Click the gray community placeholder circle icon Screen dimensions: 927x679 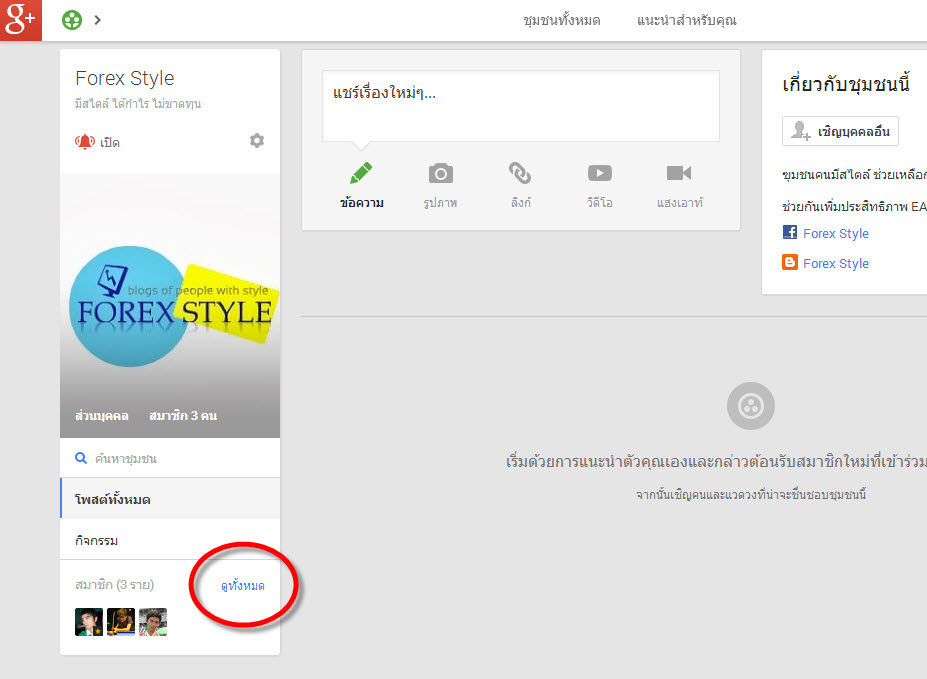coord(751,406)
